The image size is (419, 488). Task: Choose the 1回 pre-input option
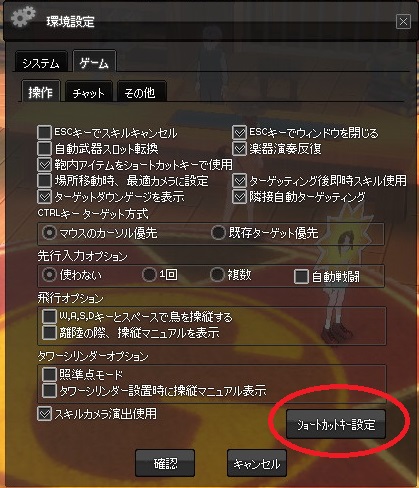pyautogui.click(x=149, y=275)
